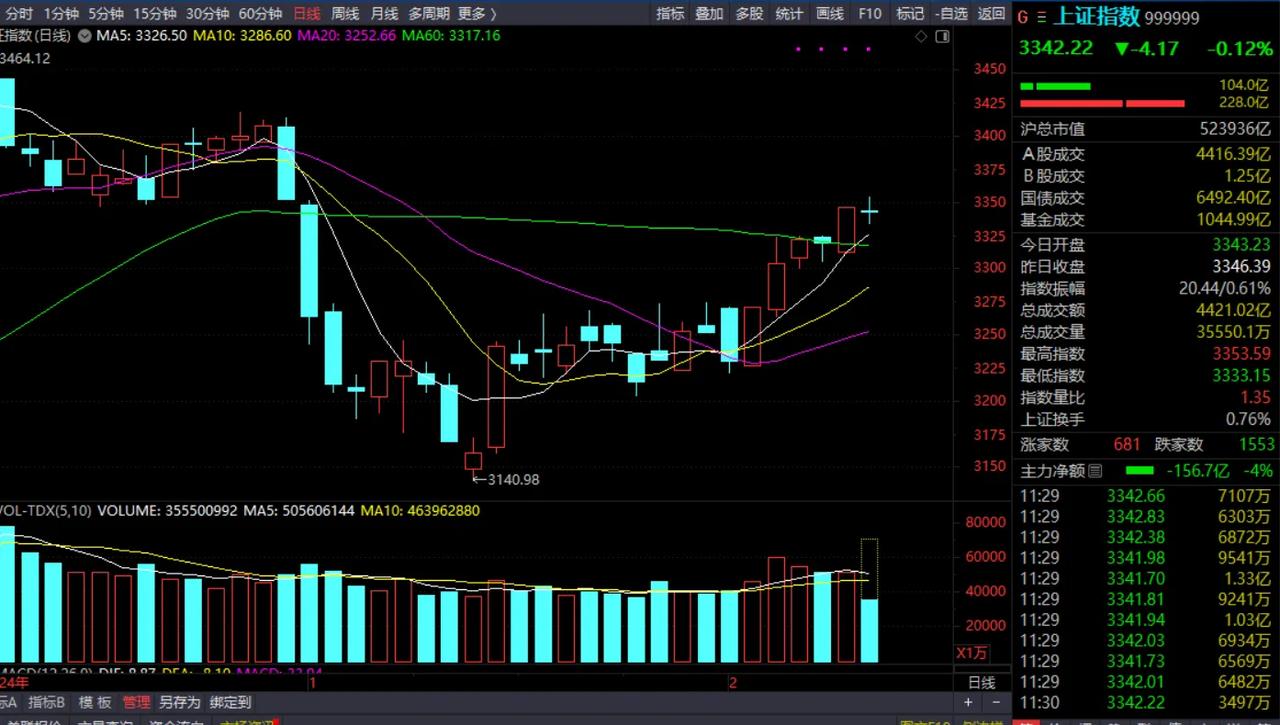Select the 1分钟 period tab

(61, 13)
